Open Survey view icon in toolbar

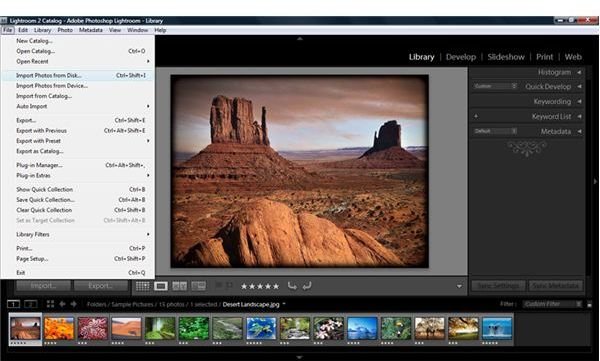pos(199,286)
